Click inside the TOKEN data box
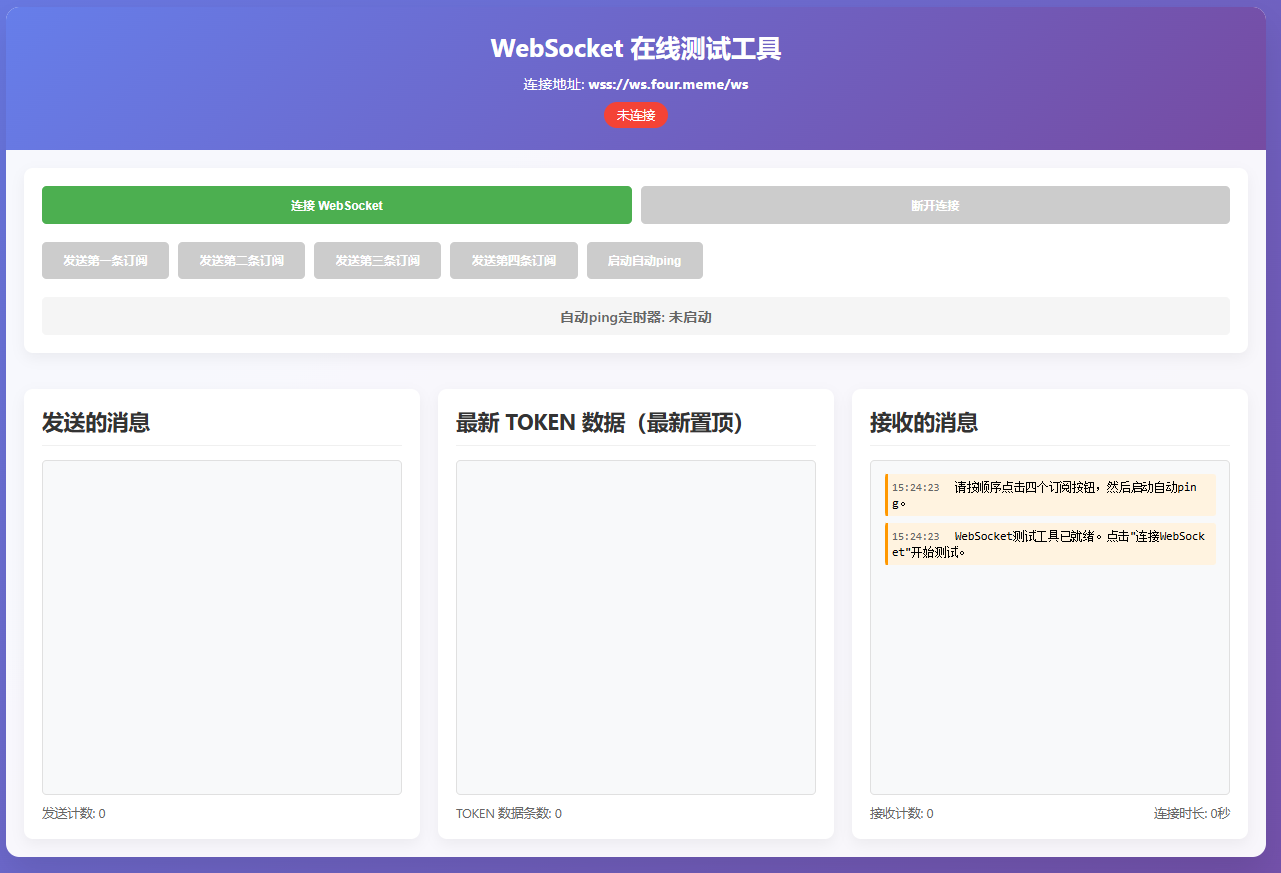This screenshot has height=873, width=1281. tap(635, 626)
